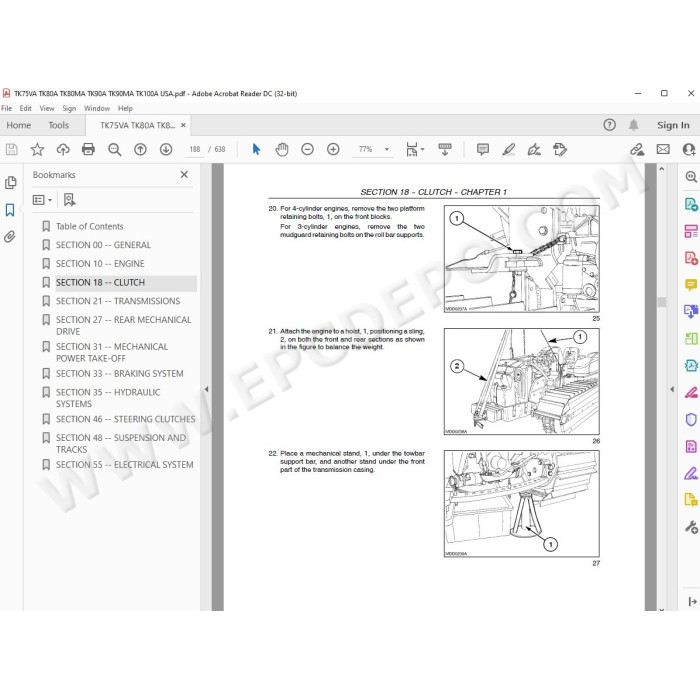Send file by email envelope icon
Viewport: 700px width, 700px height.
pos(663,149)
